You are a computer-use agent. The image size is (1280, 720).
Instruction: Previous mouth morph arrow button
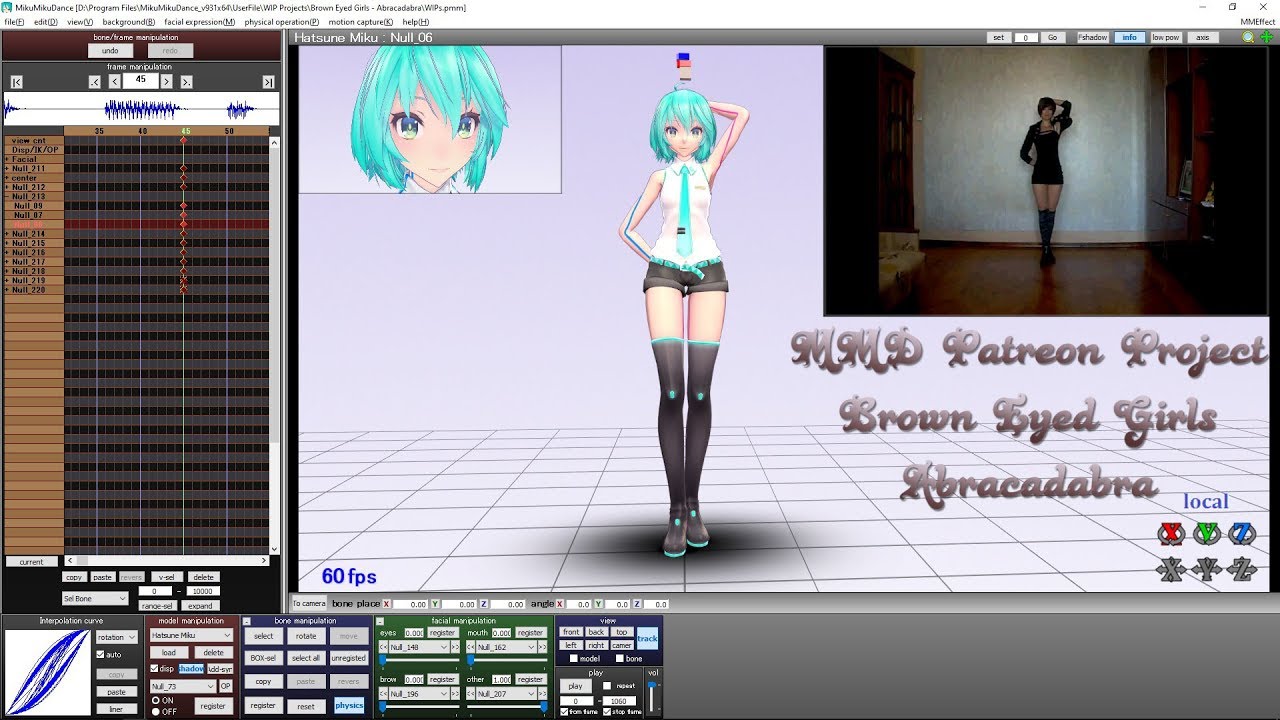click(471, 647)
